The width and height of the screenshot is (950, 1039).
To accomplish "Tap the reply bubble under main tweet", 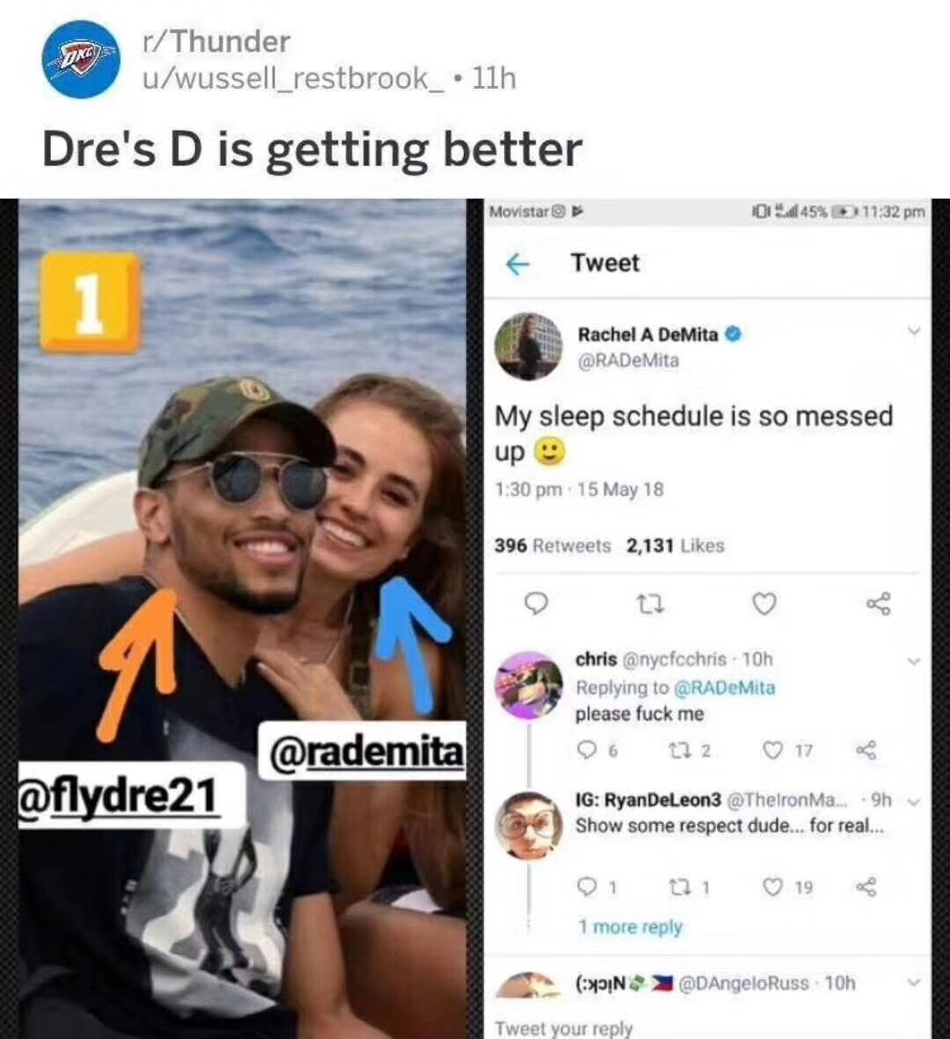I will pos(536,604).
